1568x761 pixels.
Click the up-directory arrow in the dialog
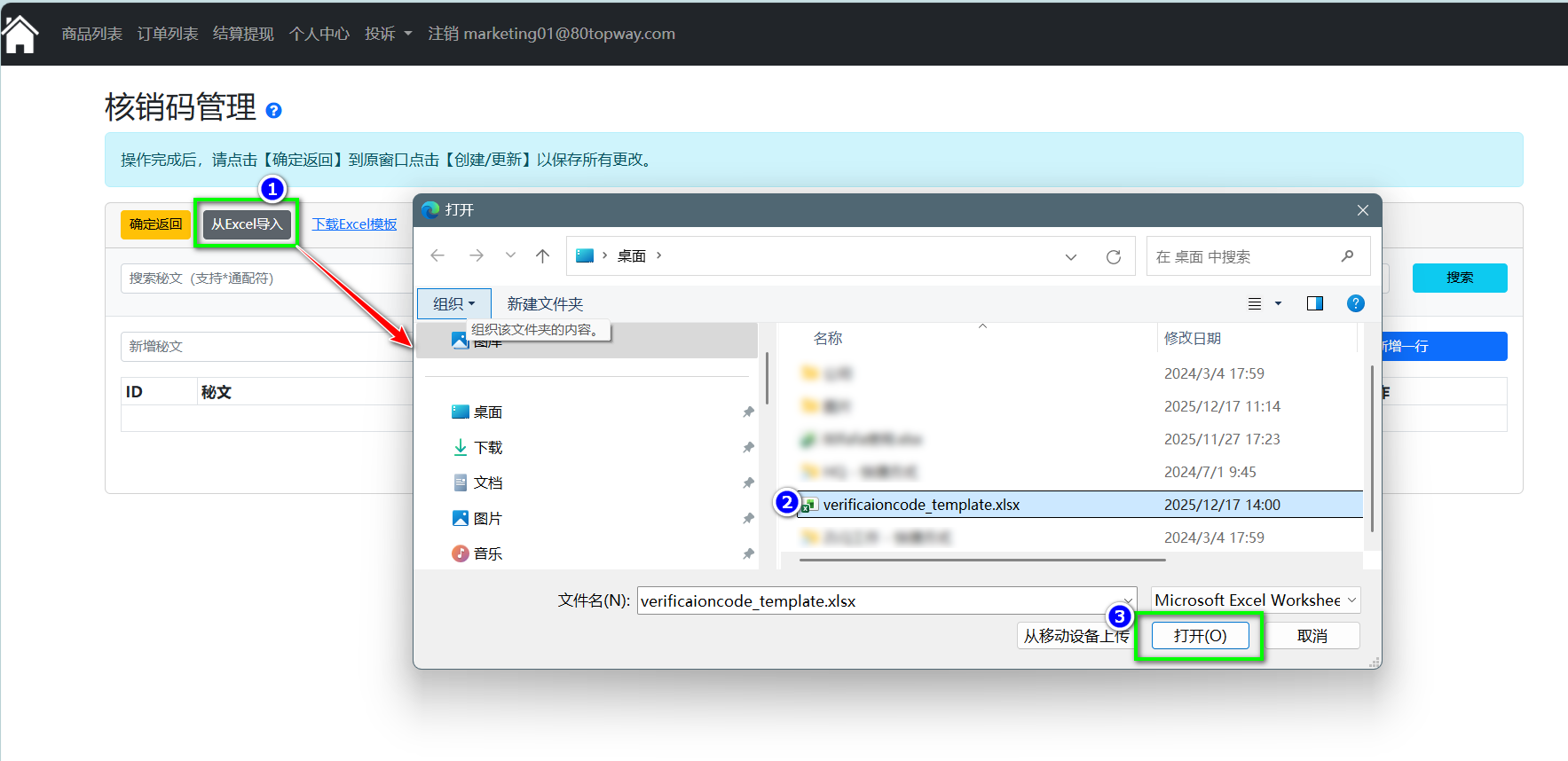pyautogui.click(x=542, y=256)
